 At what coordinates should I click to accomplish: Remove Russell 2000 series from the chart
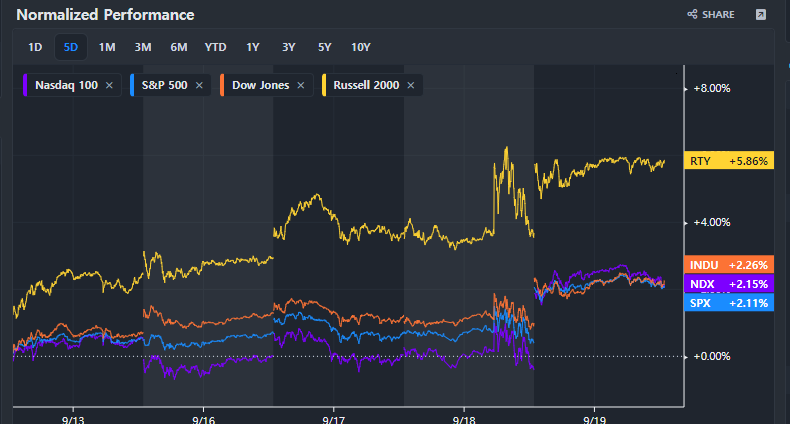coord(411,85)
